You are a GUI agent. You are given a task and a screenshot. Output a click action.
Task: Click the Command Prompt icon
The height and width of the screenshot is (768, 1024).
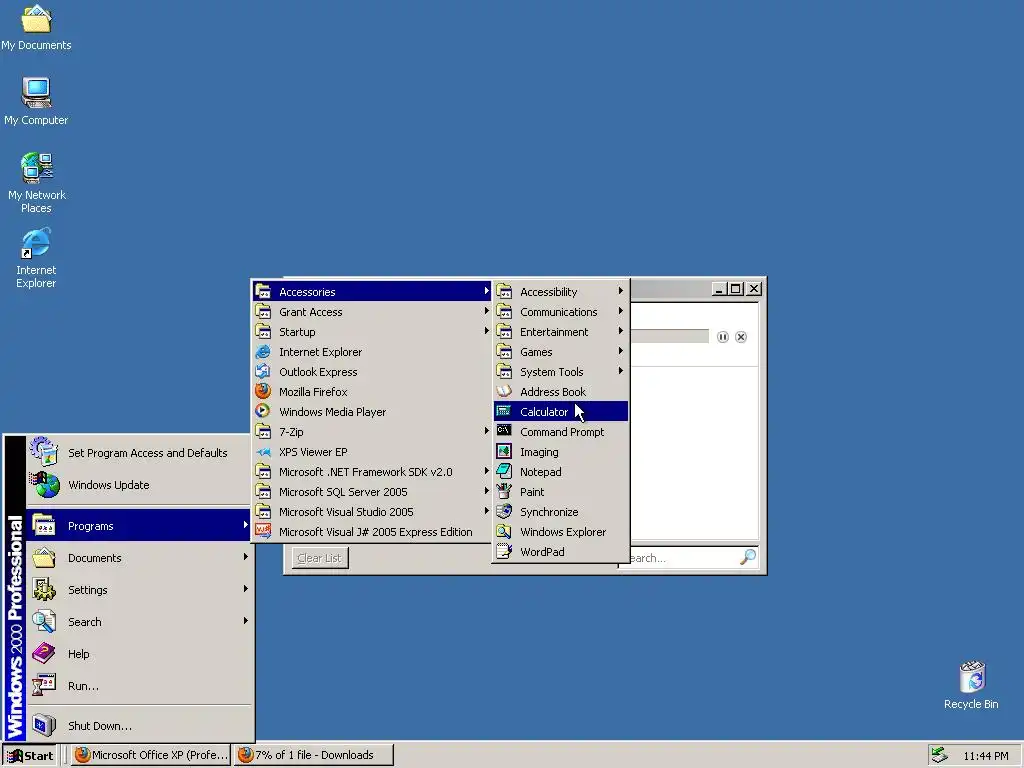(504, 430)
